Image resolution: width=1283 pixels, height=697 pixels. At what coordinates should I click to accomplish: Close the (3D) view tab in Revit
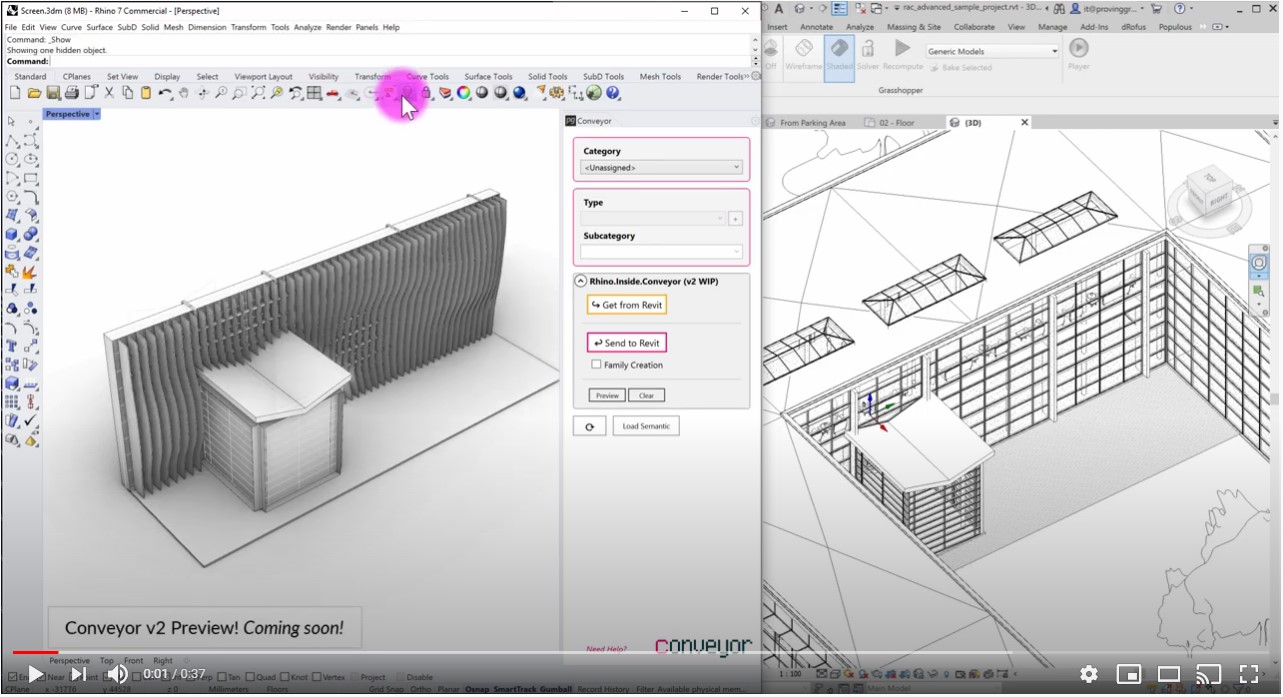(1024, 122)
